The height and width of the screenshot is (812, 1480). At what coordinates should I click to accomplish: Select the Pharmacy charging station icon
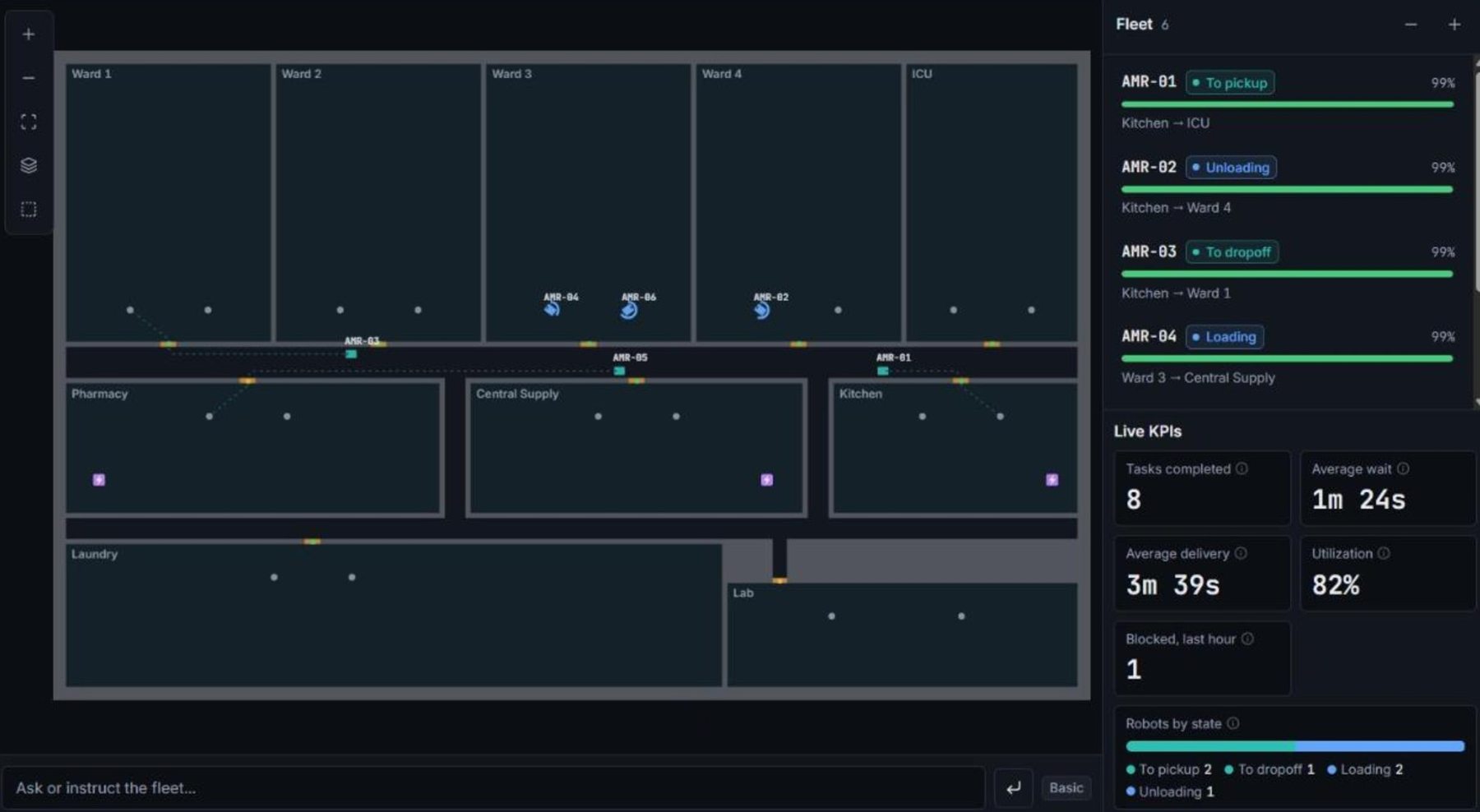point(99,480)
